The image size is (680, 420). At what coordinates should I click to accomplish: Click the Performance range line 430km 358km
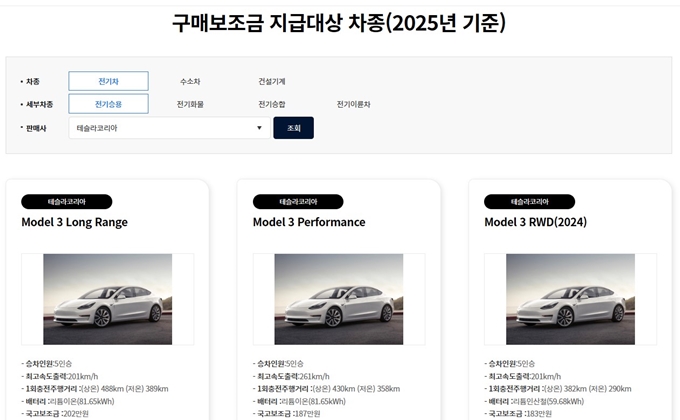(x=327, y=389)
